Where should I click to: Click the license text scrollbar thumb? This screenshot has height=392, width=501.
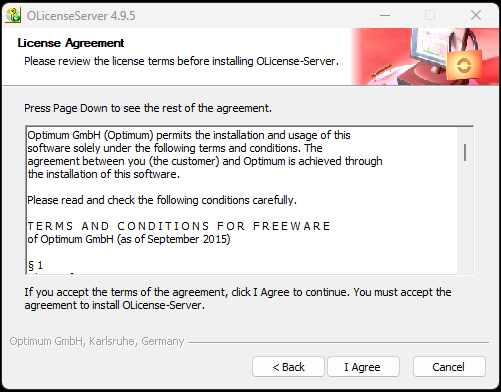click(x=465, y=153)
